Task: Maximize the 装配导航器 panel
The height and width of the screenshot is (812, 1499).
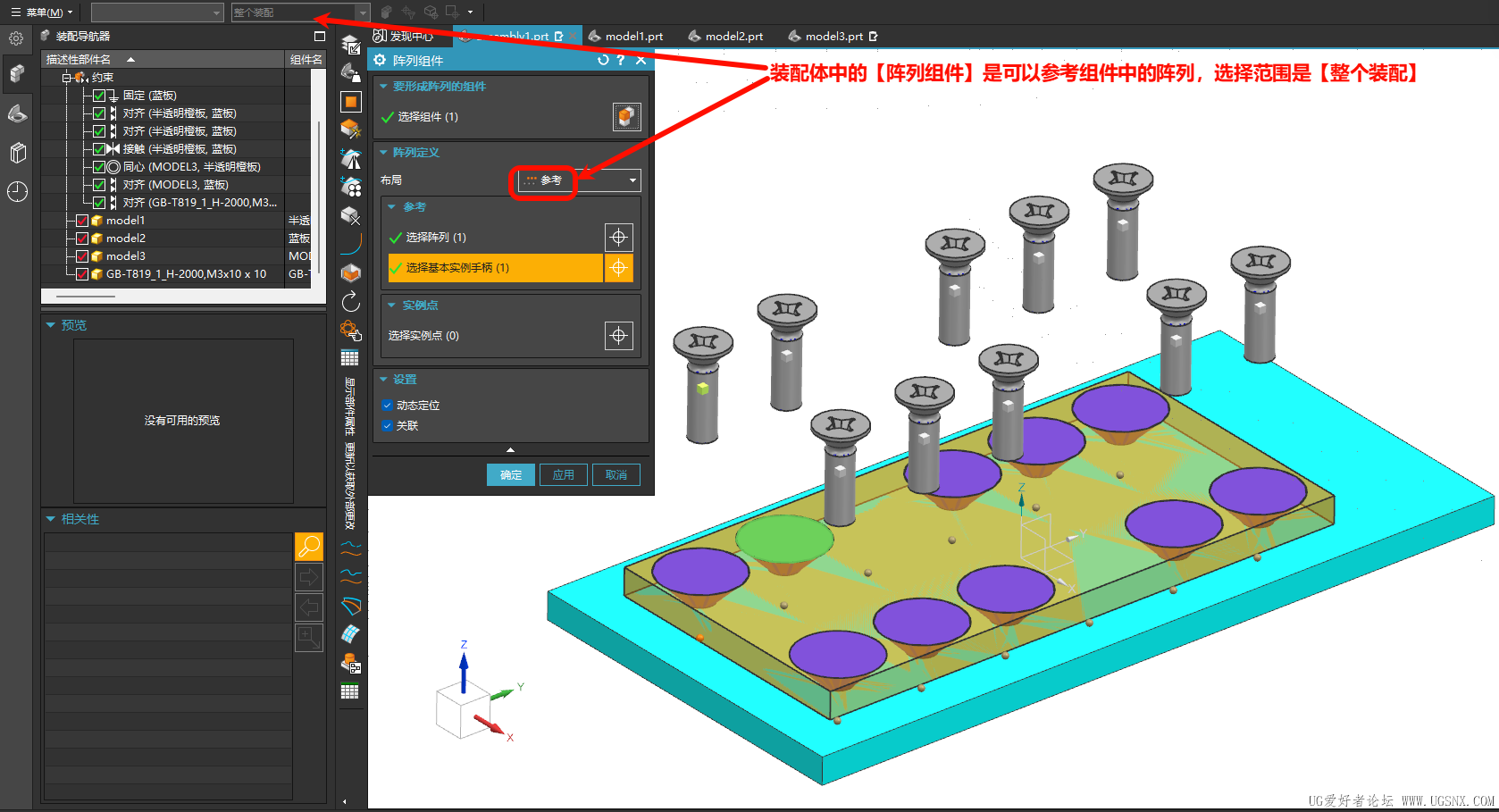Action: 320,37
